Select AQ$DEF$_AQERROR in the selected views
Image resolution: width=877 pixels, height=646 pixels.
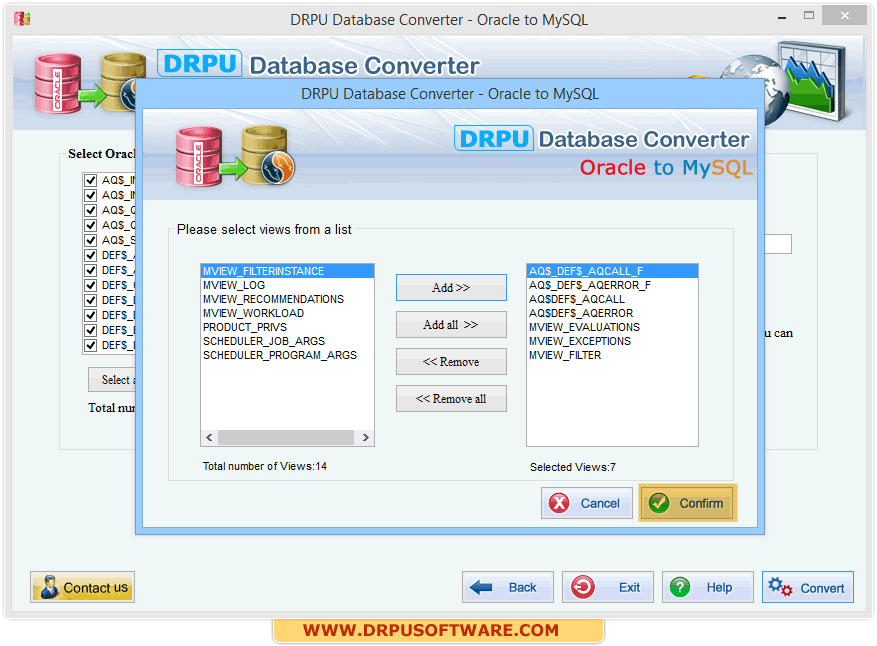tap(612, 313)
